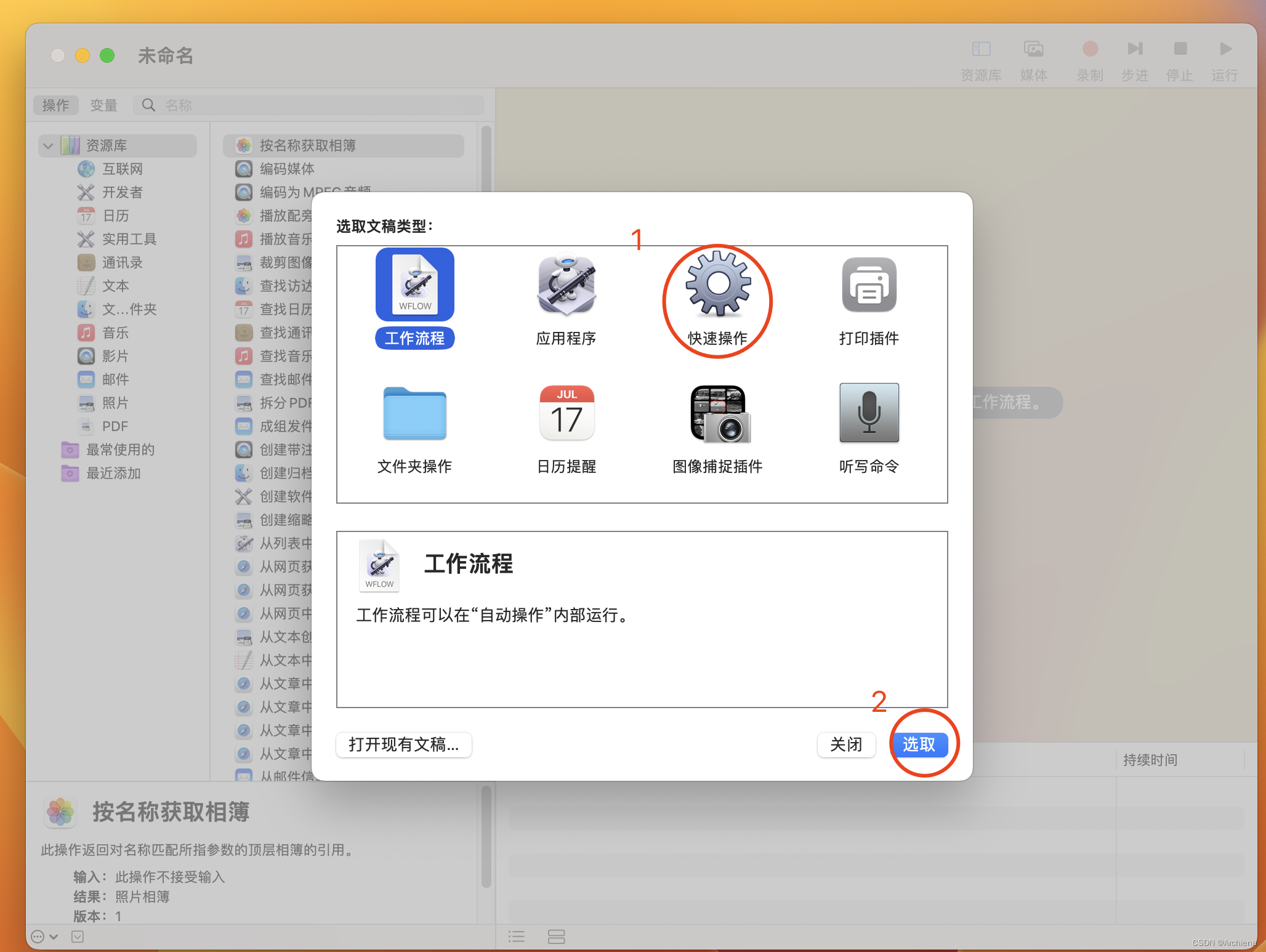Click the 录制 record toolbar button
Screen dimensions: 1266x952
(1090, 49)
